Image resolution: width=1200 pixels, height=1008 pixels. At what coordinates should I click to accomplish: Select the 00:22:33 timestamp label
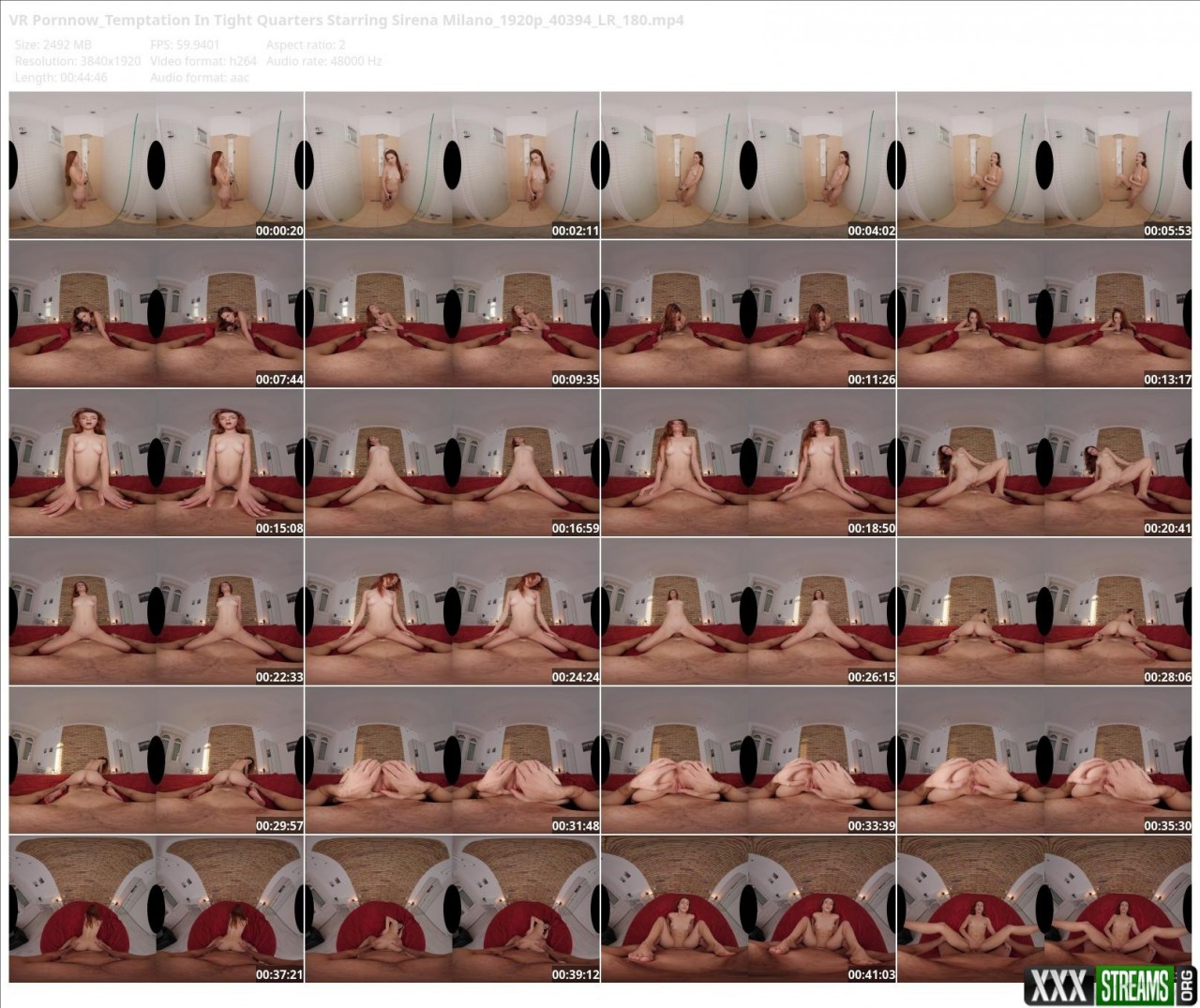(x=279, y=677)
